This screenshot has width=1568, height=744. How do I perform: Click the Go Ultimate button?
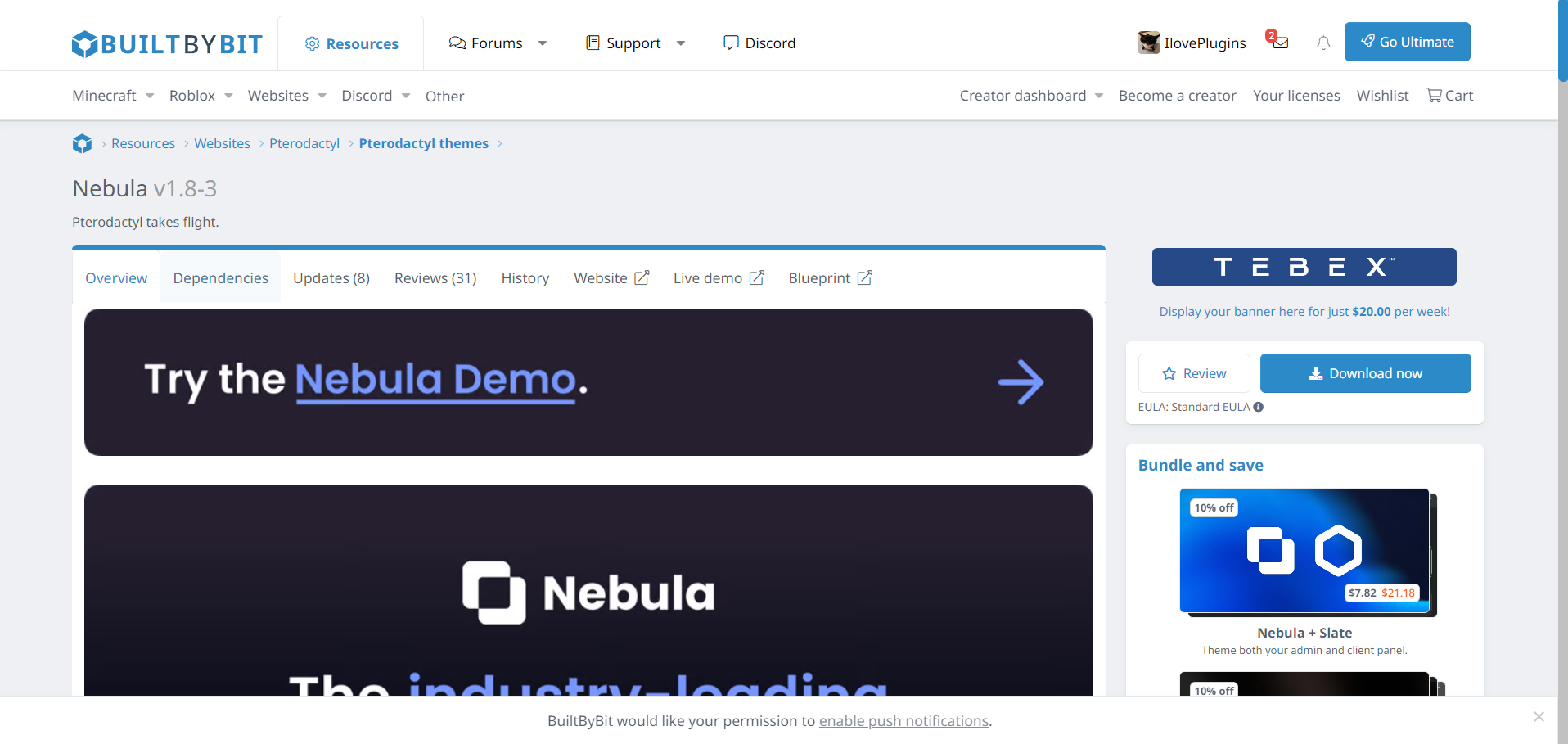[x=1408, y=42]
